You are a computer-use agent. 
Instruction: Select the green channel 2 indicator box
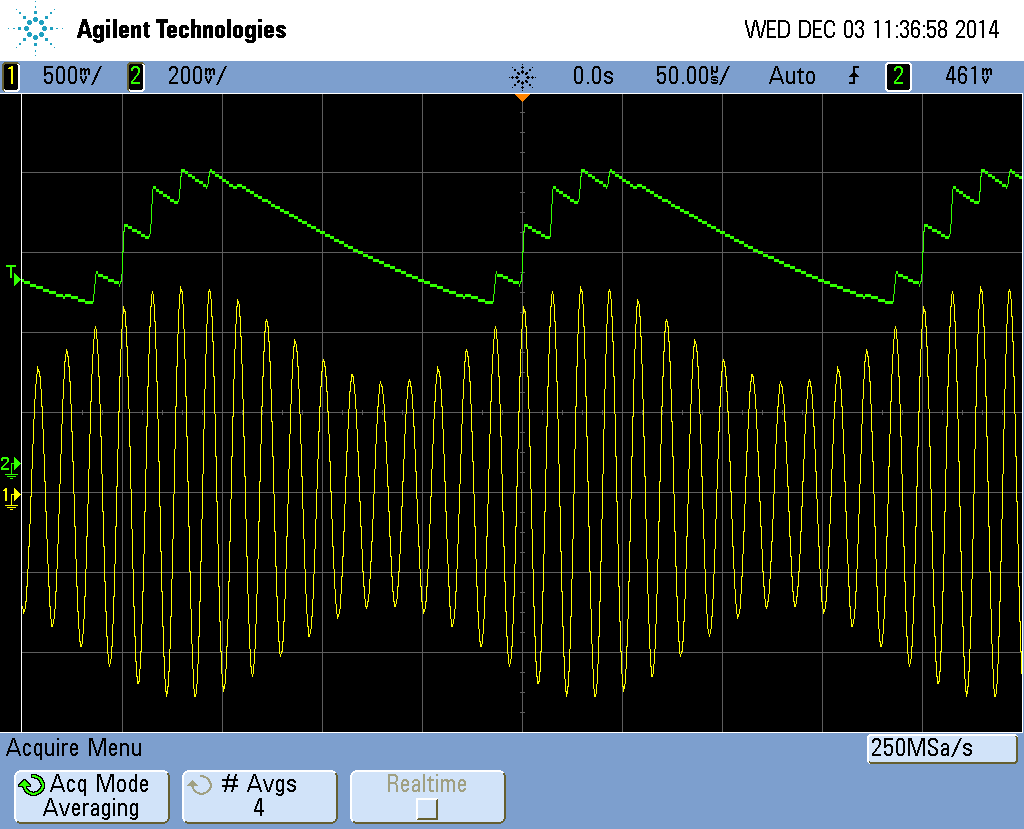135,76
